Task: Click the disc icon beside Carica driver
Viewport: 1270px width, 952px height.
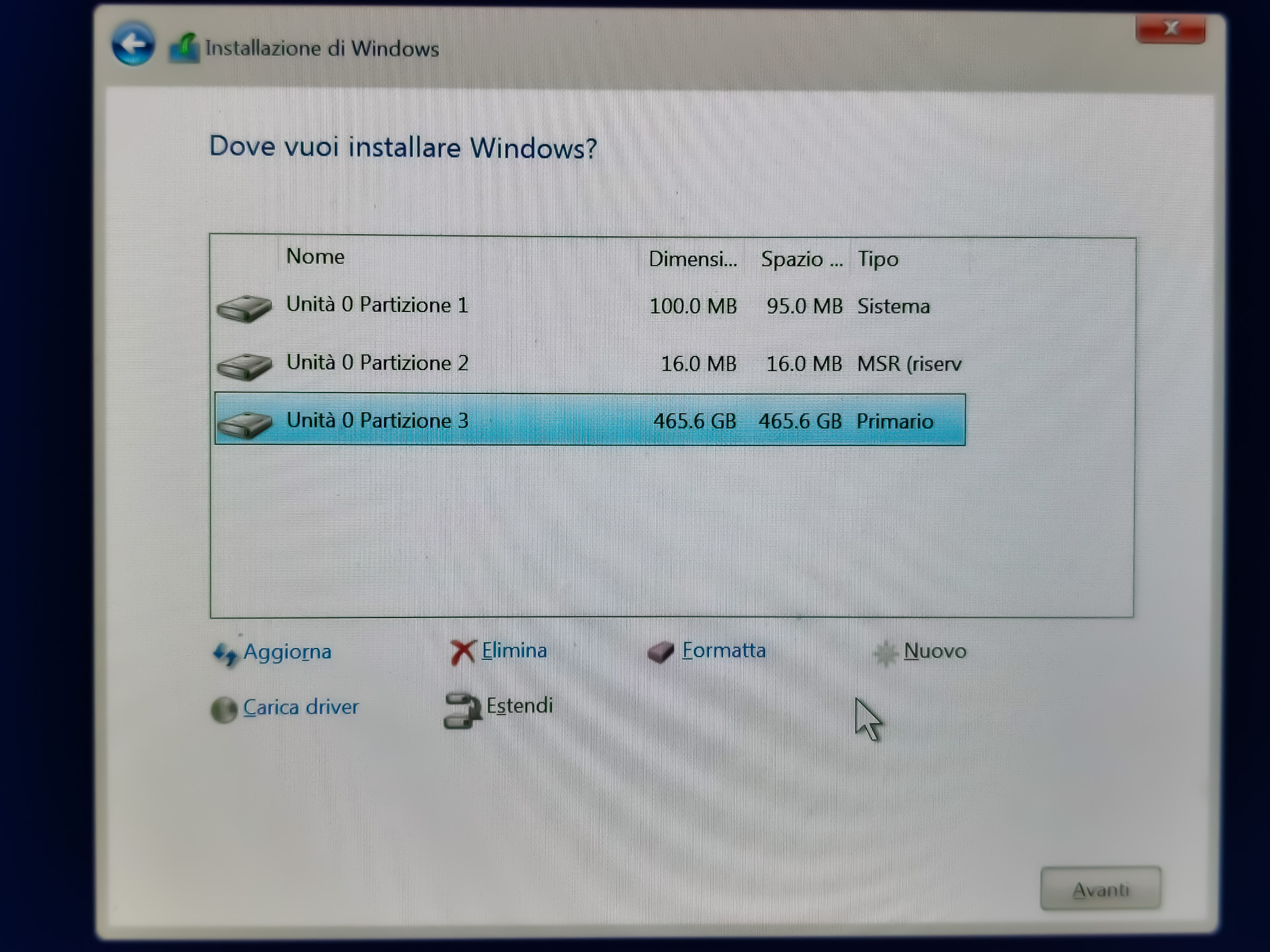Action: pos(224,710)
